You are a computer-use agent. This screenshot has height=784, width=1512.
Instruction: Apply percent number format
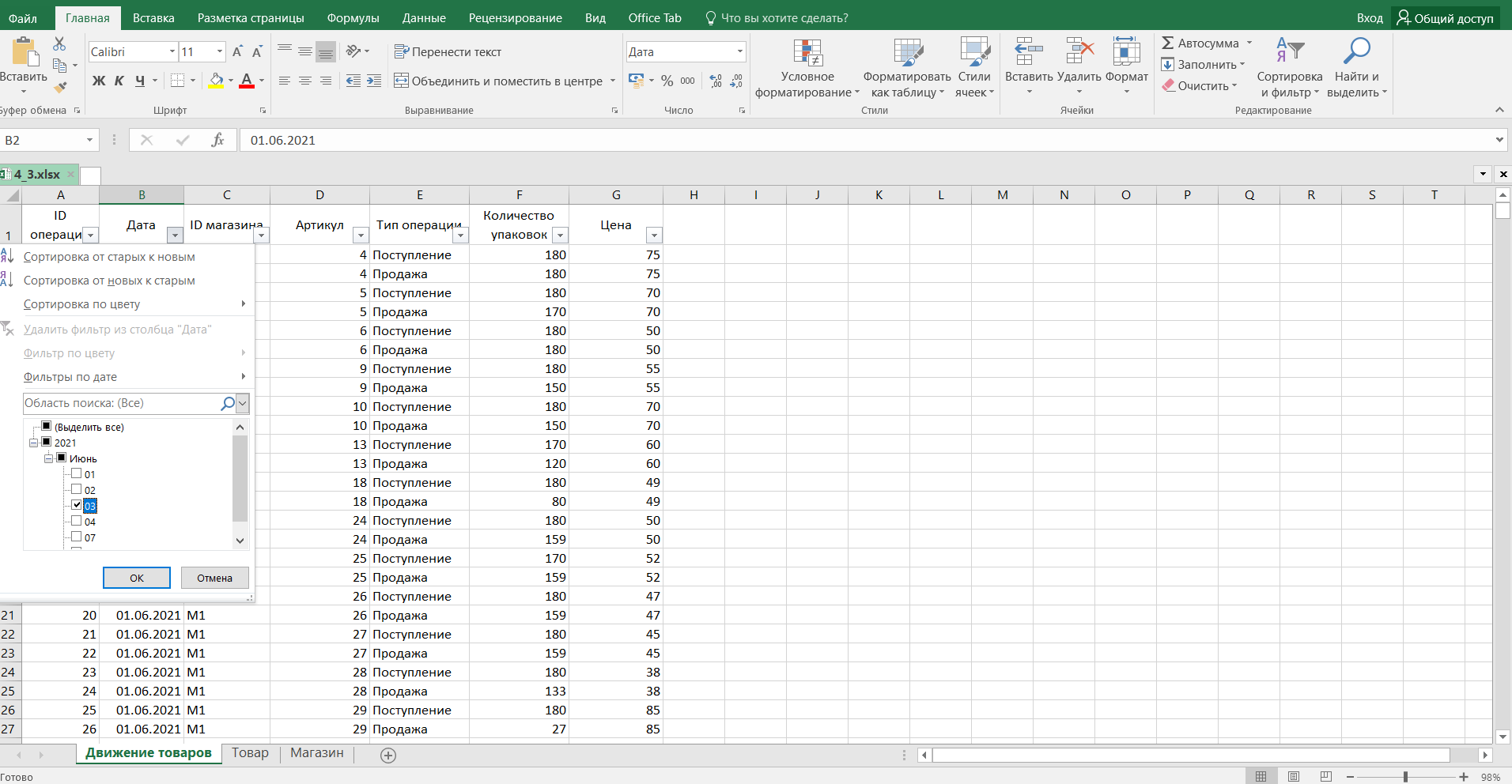coord(667,81)
